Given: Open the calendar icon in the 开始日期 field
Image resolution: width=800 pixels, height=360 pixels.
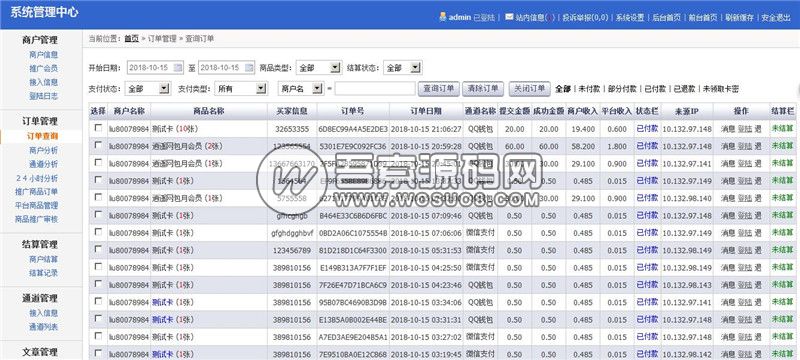Looking at the screenshot, I should click(x=178, y=67).
